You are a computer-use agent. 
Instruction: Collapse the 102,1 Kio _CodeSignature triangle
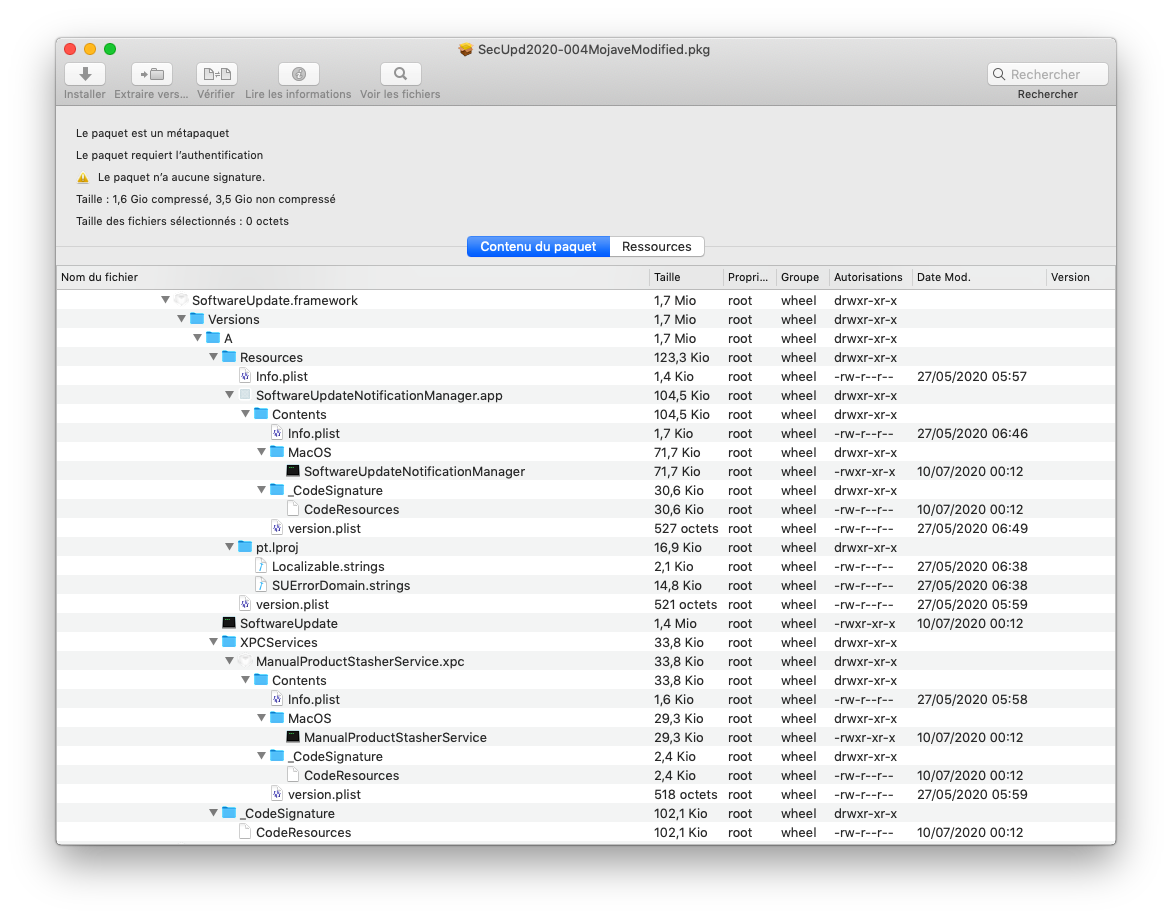pos(213,813)
